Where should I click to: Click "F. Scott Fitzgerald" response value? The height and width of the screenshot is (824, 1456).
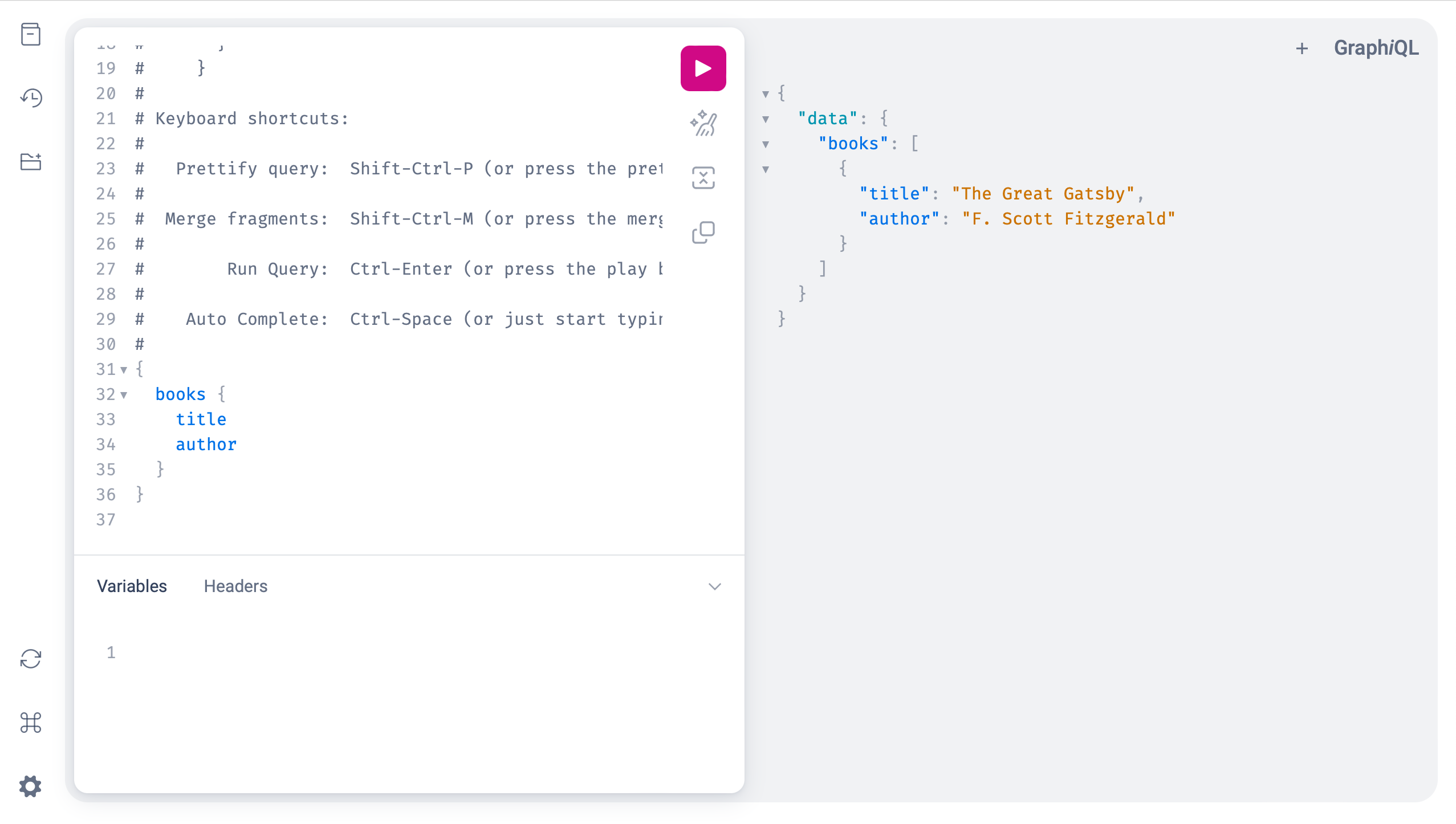(1068, 219)
